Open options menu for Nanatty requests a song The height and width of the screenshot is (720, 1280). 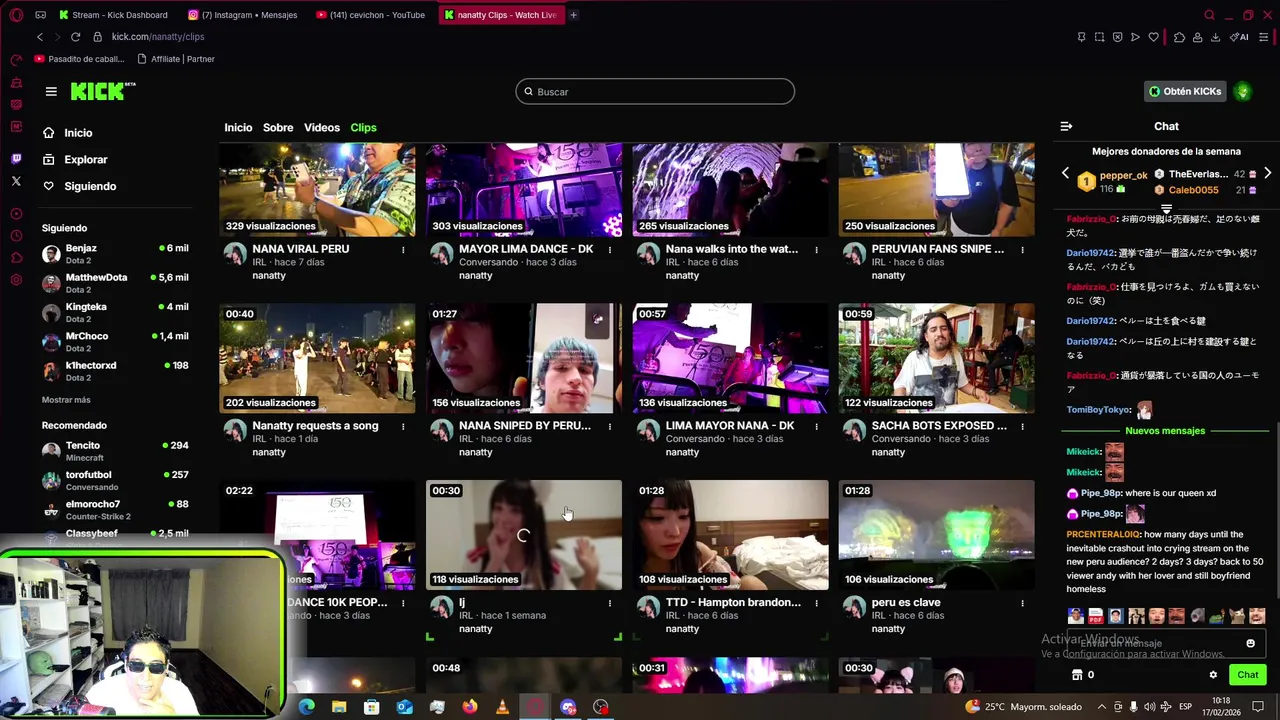tap(403, 426)
